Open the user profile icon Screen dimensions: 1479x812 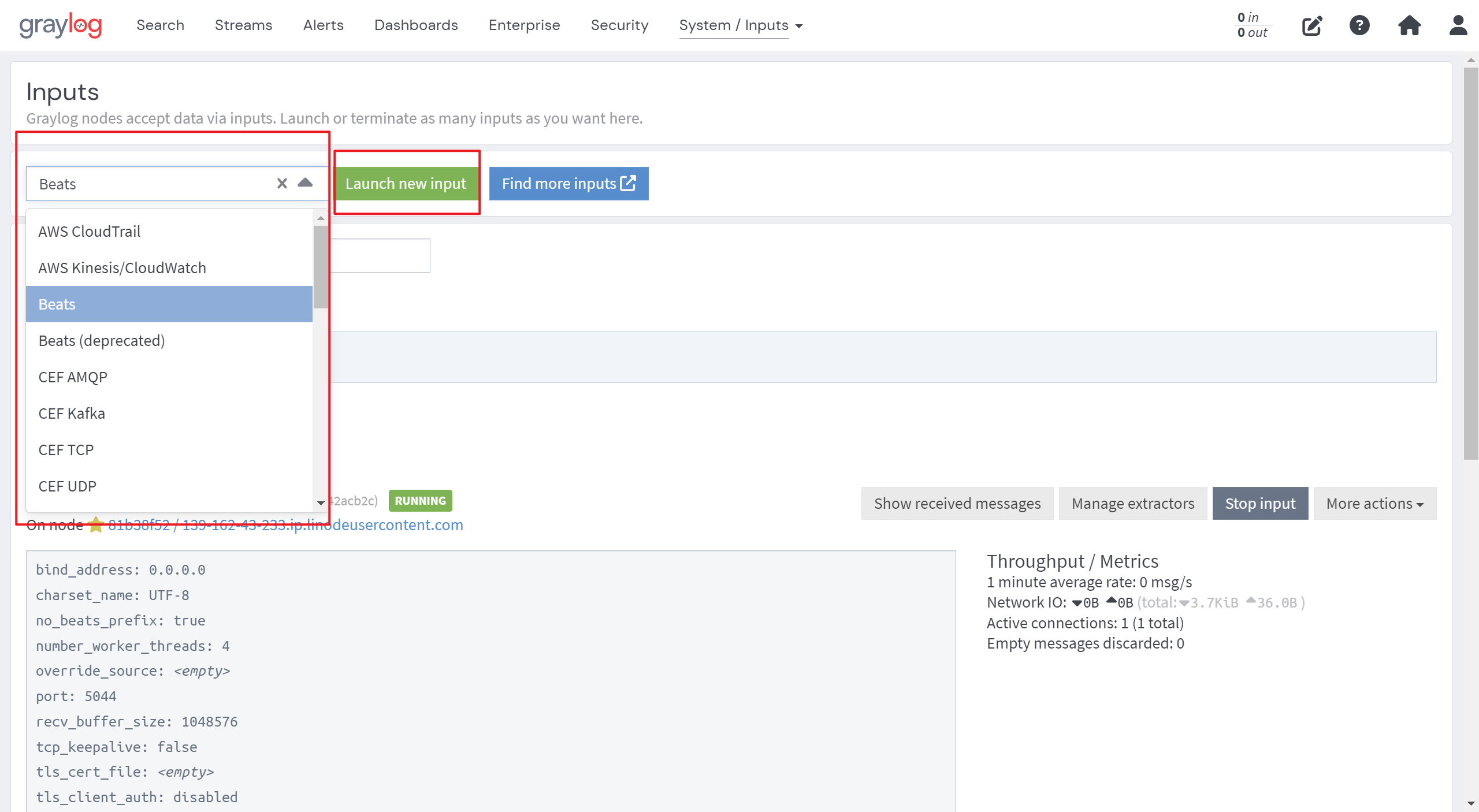[1458, 25]
